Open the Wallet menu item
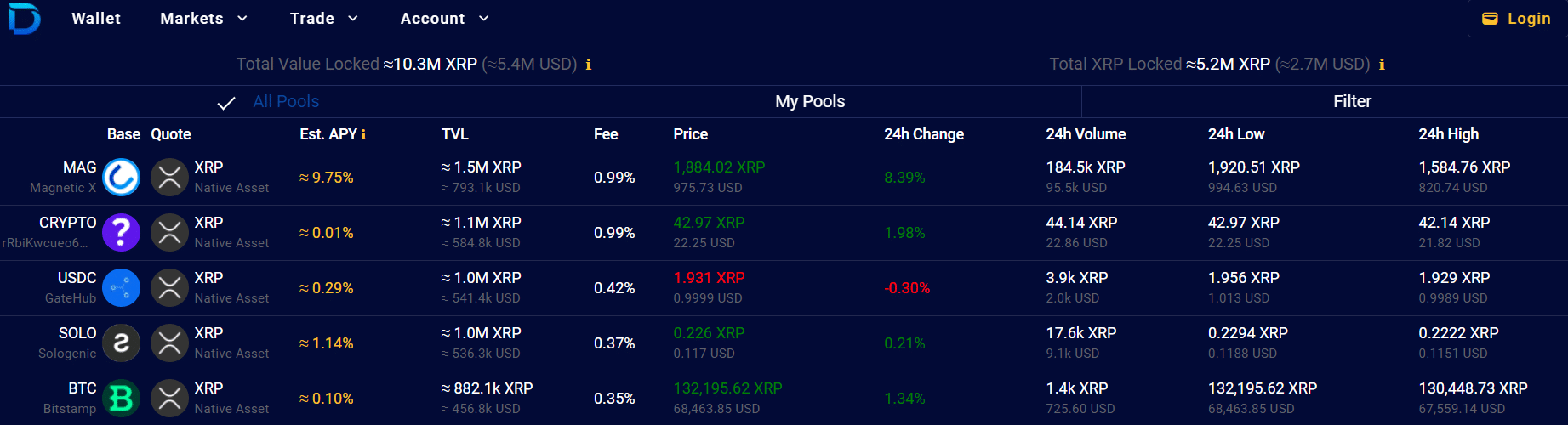 point(96,19)
